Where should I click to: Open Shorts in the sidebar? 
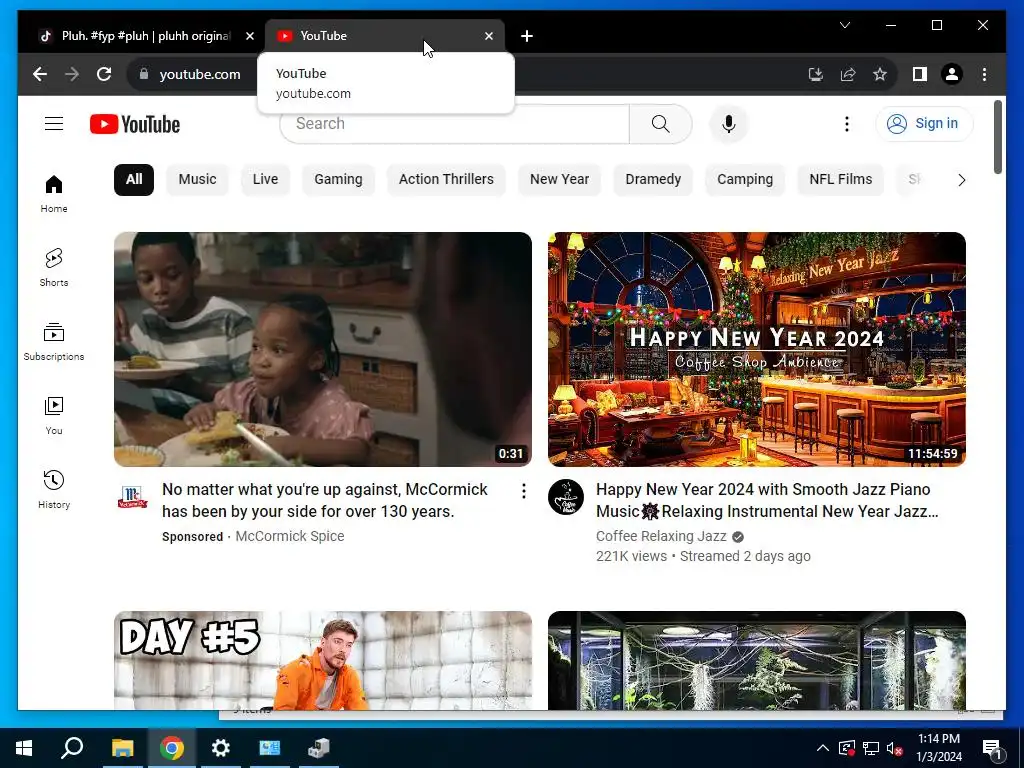54,268
